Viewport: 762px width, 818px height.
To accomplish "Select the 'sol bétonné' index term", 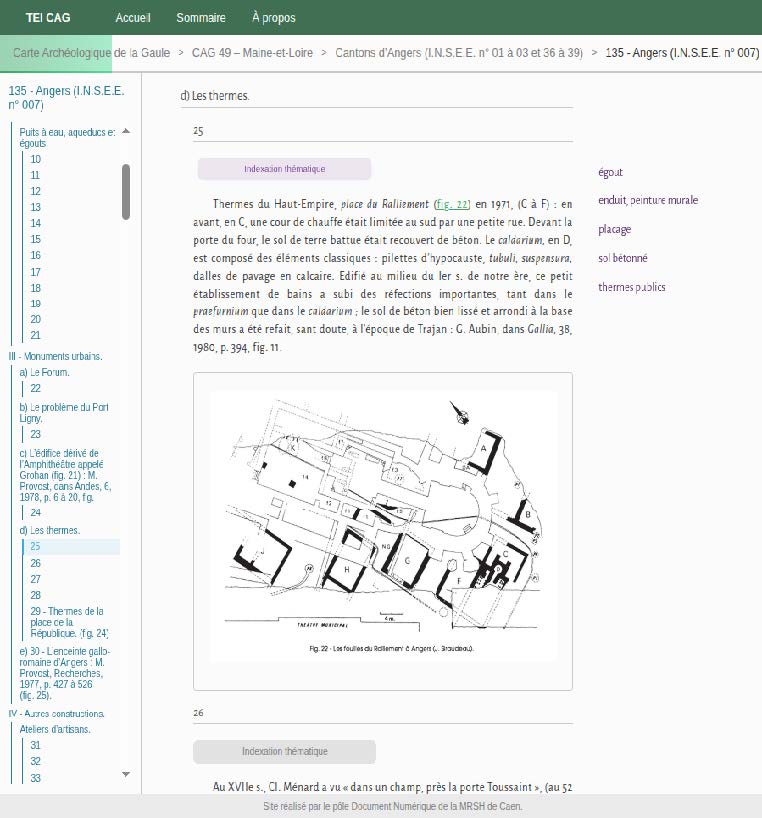I will [x=622, y=258].
